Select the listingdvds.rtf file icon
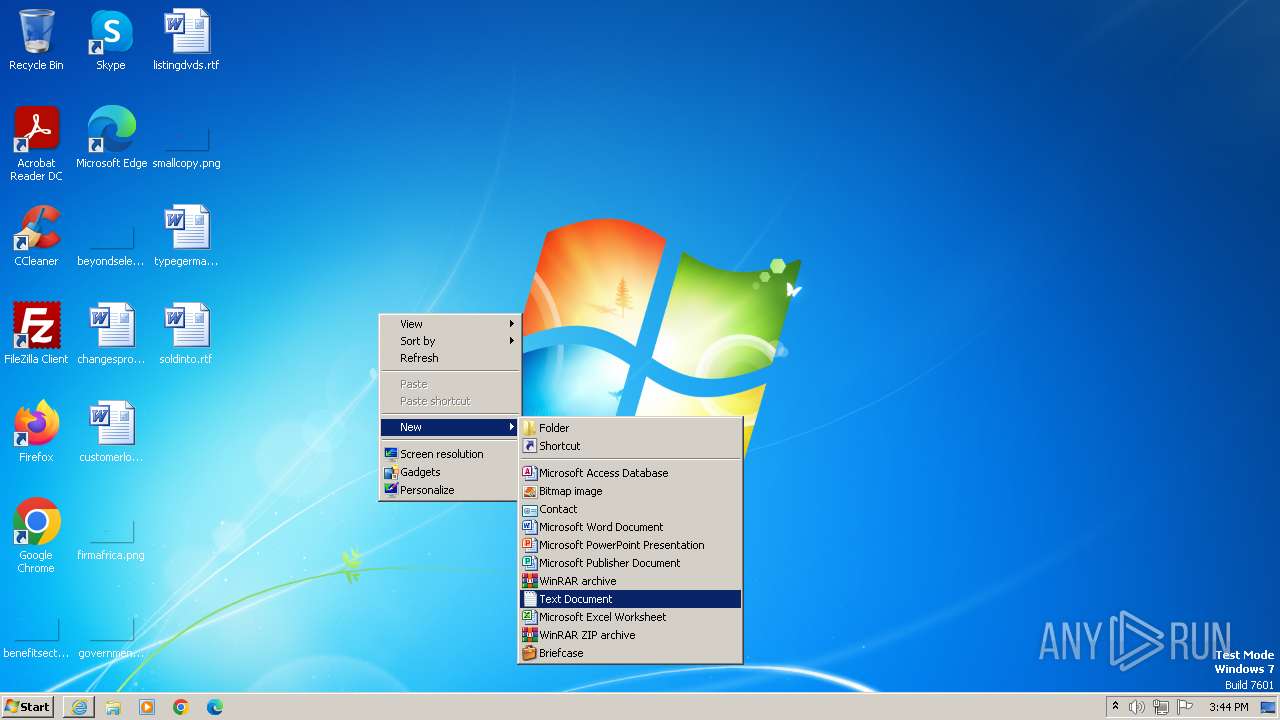 [x=186, y=40]
